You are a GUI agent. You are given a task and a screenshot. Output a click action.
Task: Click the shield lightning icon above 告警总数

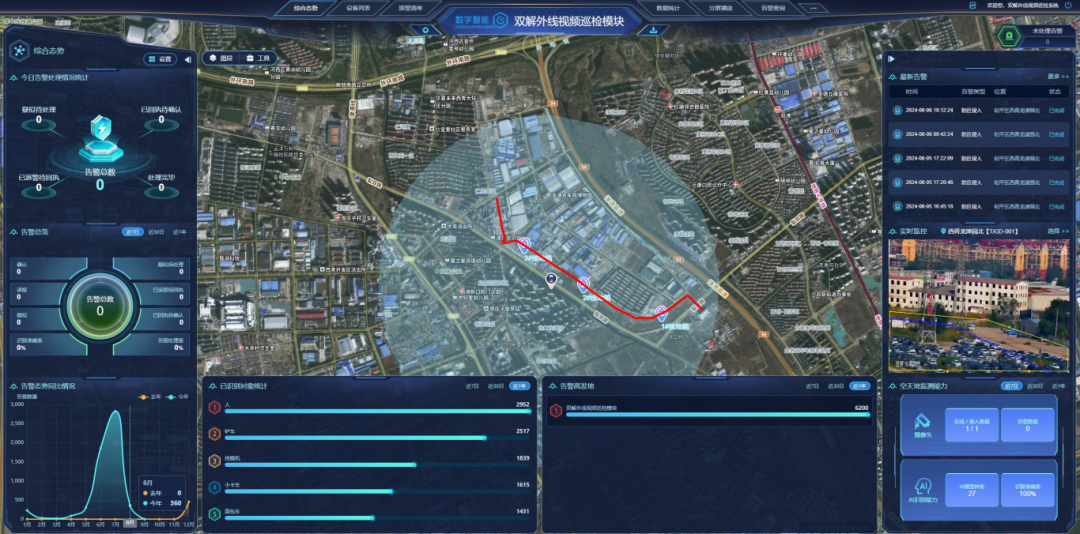tap(101, 129)
